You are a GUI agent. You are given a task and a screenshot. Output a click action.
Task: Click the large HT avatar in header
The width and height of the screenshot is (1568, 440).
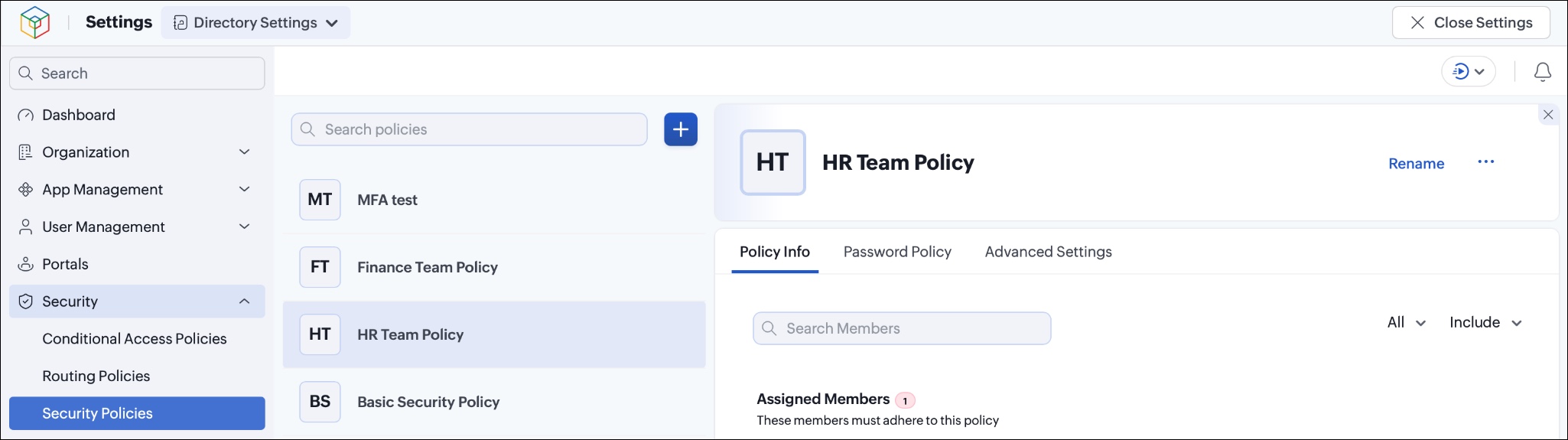click(x=773, y=162)
